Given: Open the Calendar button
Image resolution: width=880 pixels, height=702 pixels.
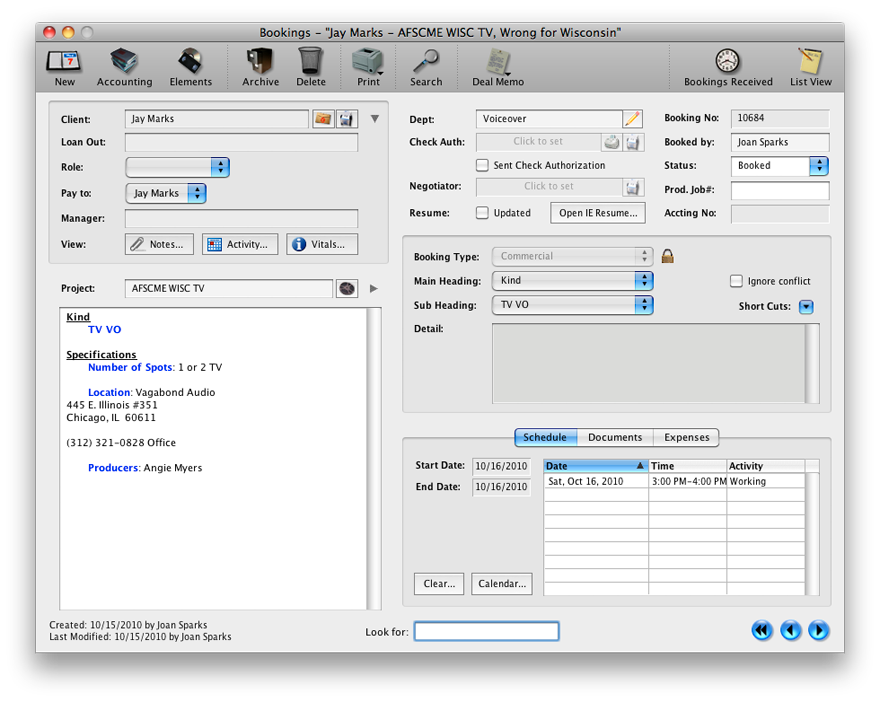Looking at the screenshot, I should point(502,584).
